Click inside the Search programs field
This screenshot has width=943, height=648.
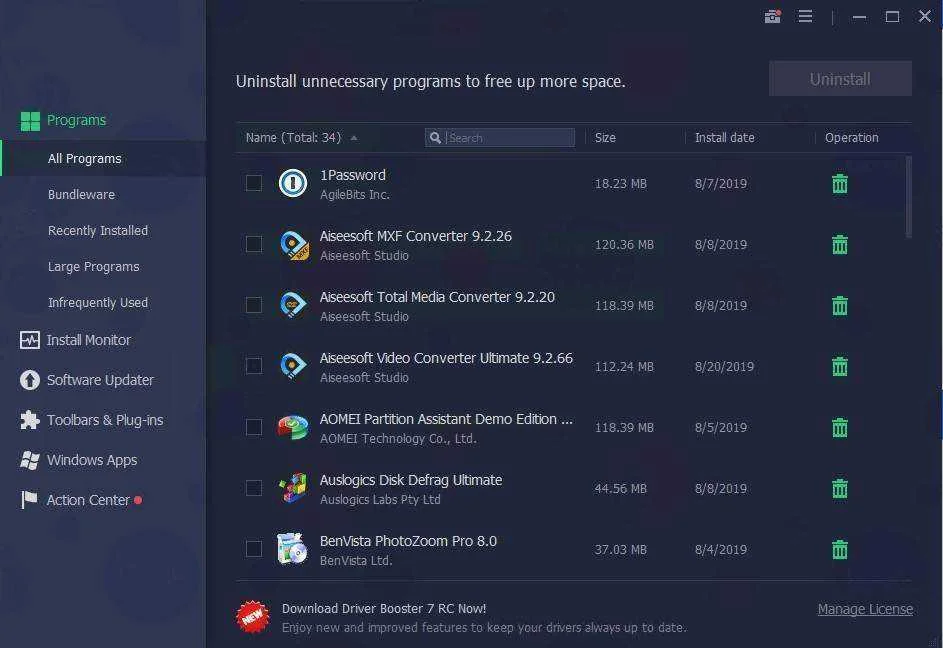[500, 138]
